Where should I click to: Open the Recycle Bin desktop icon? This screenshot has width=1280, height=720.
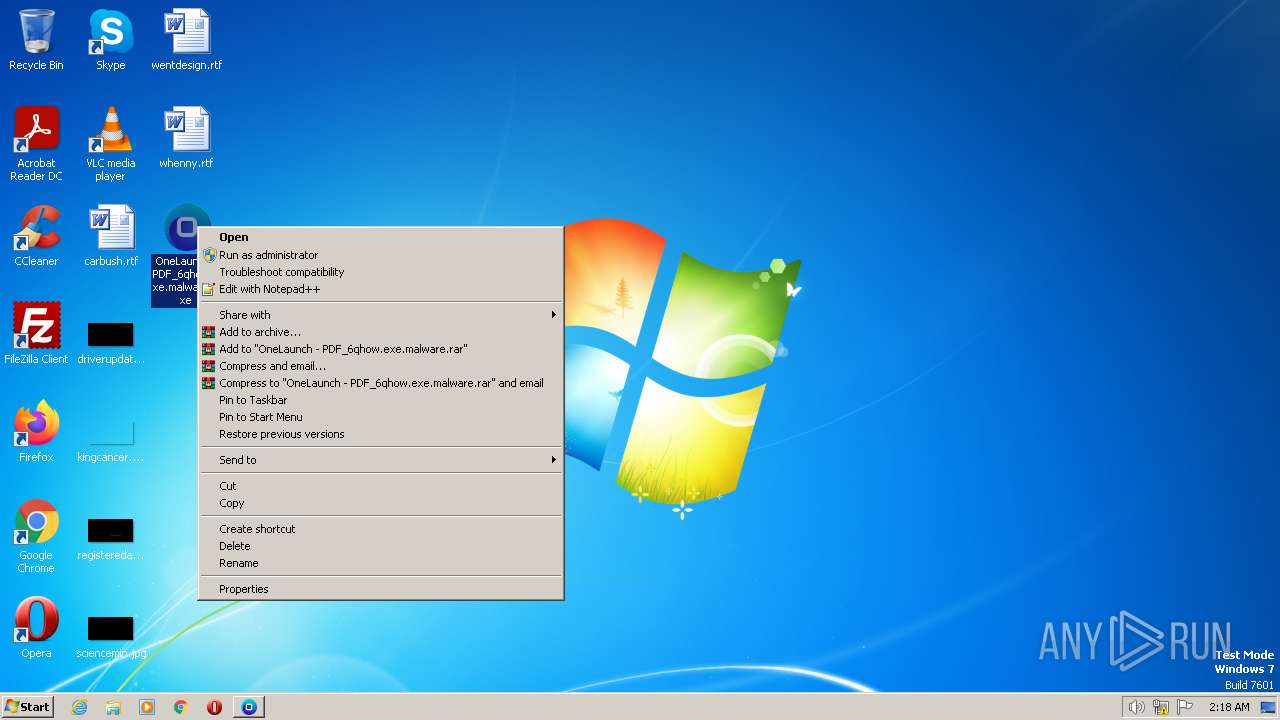[x=36, y=40]
